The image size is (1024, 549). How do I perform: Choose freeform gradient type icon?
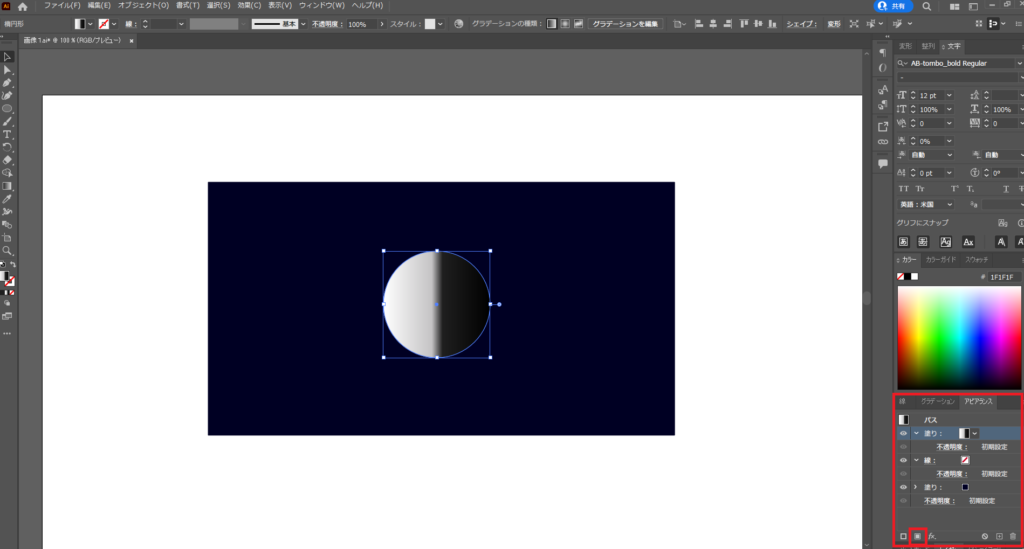579,24
